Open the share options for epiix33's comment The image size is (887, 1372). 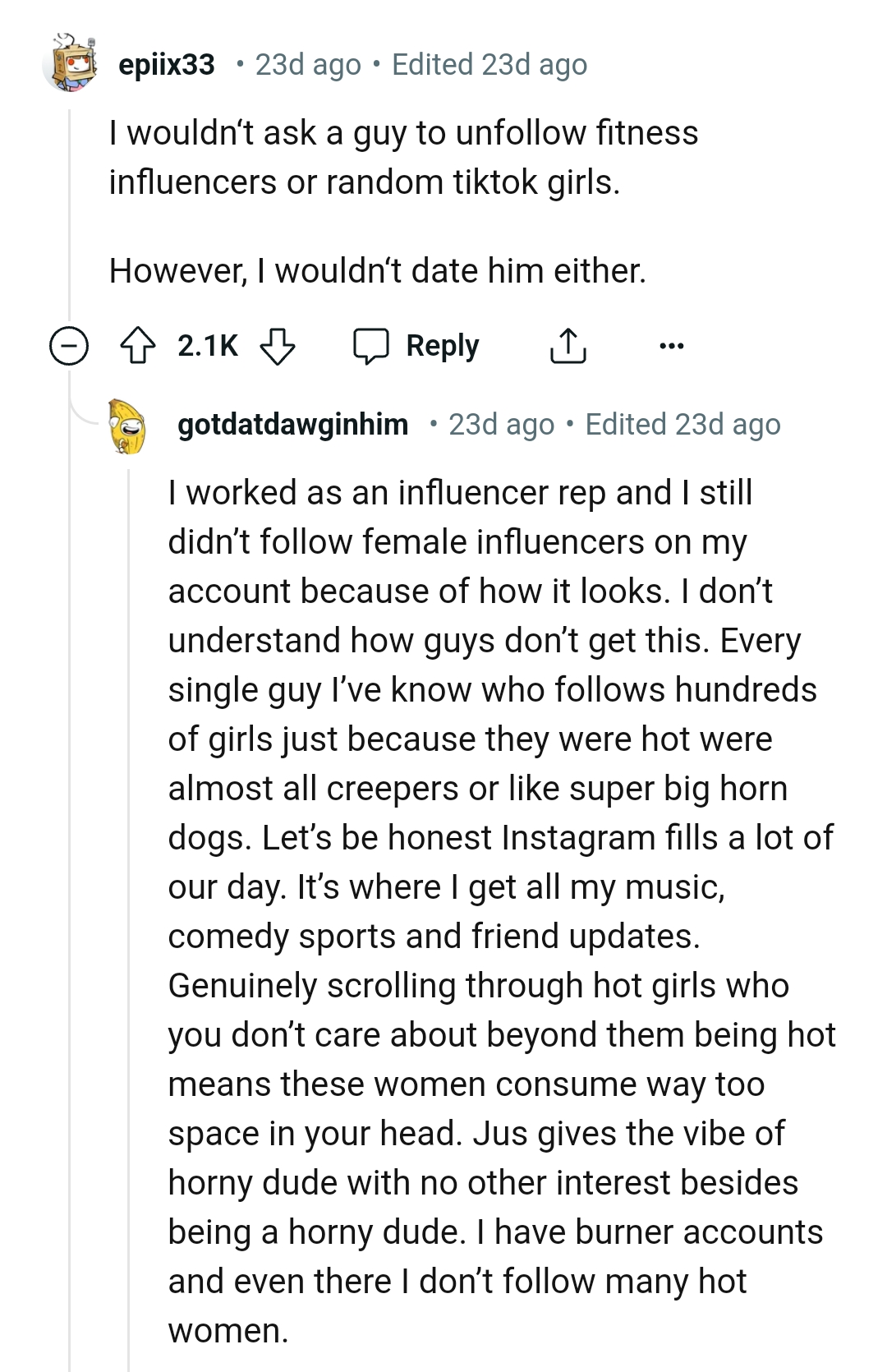click(568, 346)
